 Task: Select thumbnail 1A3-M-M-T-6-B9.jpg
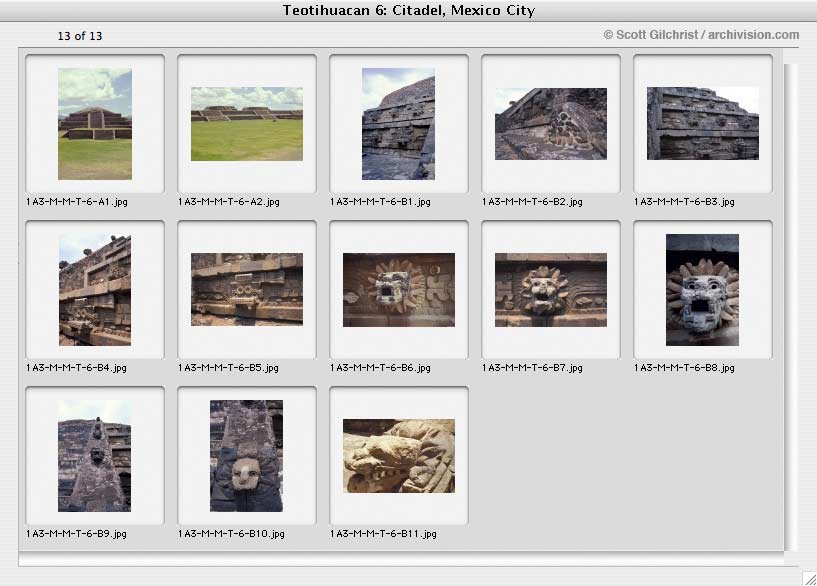coord(94,456)
